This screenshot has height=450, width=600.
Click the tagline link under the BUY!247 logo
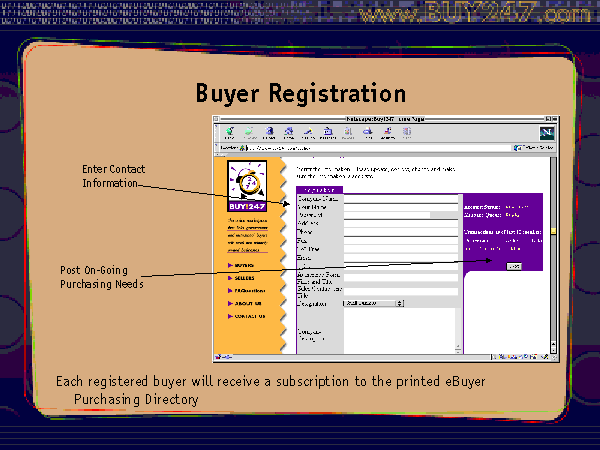(x=247, y=235)
